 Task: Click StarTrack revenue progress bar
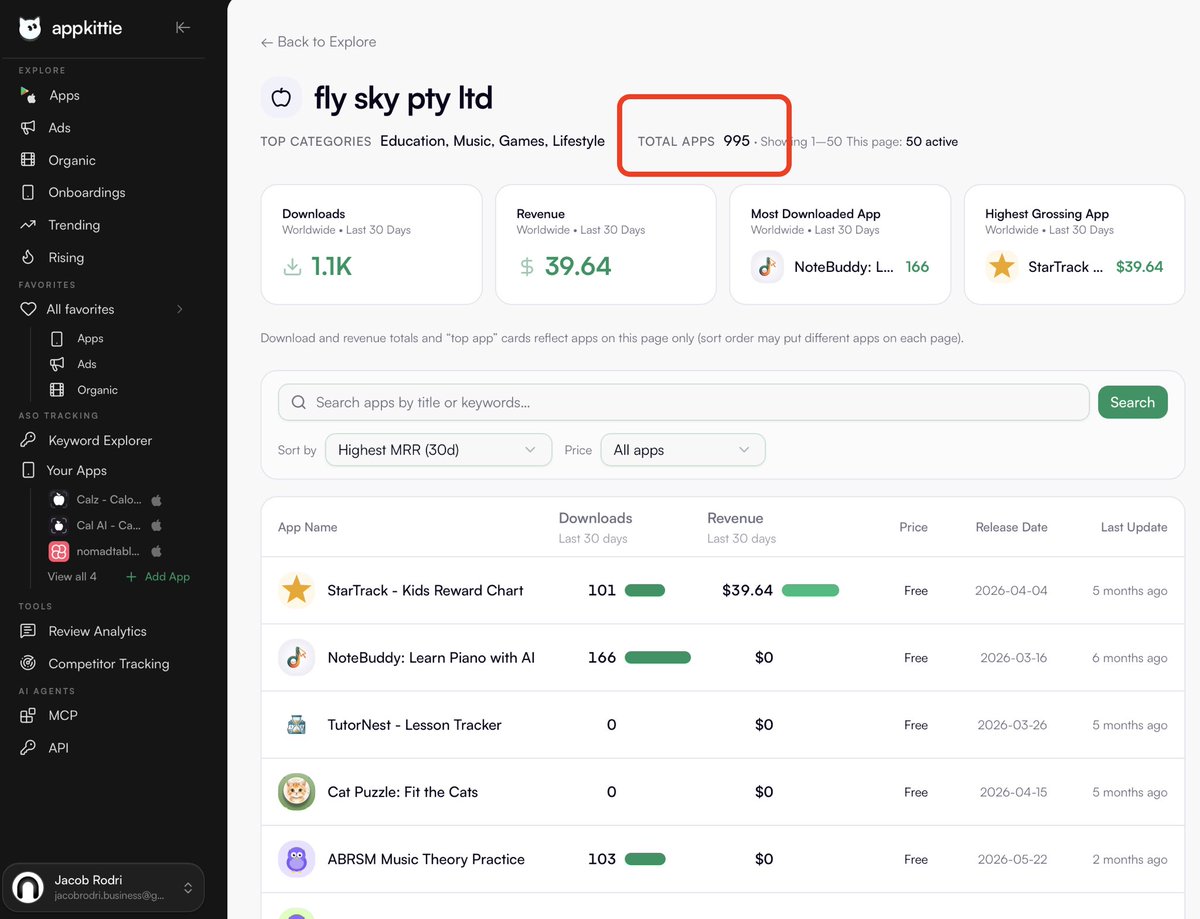[x=810, y=590]
